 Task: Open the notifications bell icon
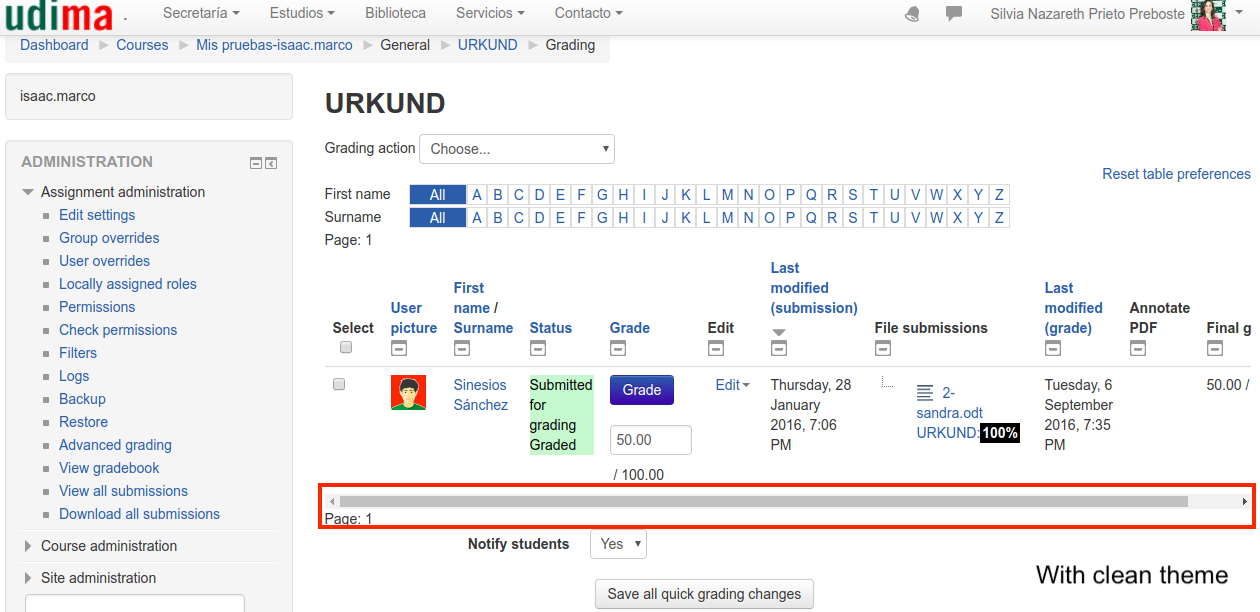(912, 14)
